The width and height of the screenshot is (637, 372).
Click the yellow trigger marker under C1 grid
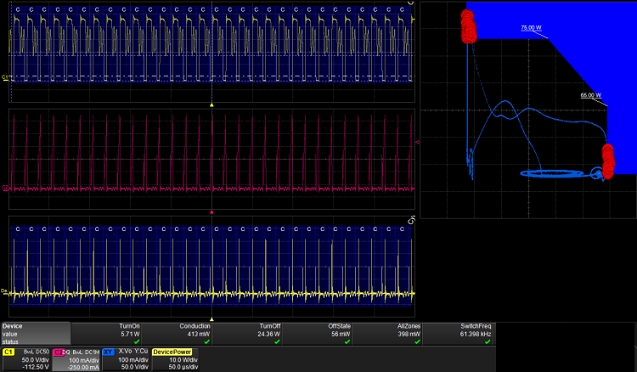(x=211, y=105)
